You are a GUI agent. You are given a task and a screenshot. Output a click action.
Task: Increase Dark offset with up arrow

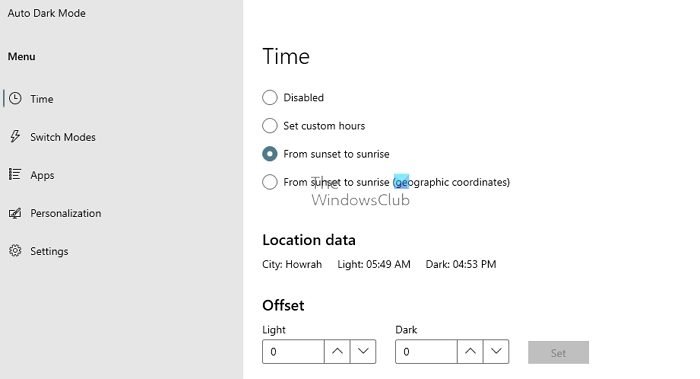(x=470, y=351)
